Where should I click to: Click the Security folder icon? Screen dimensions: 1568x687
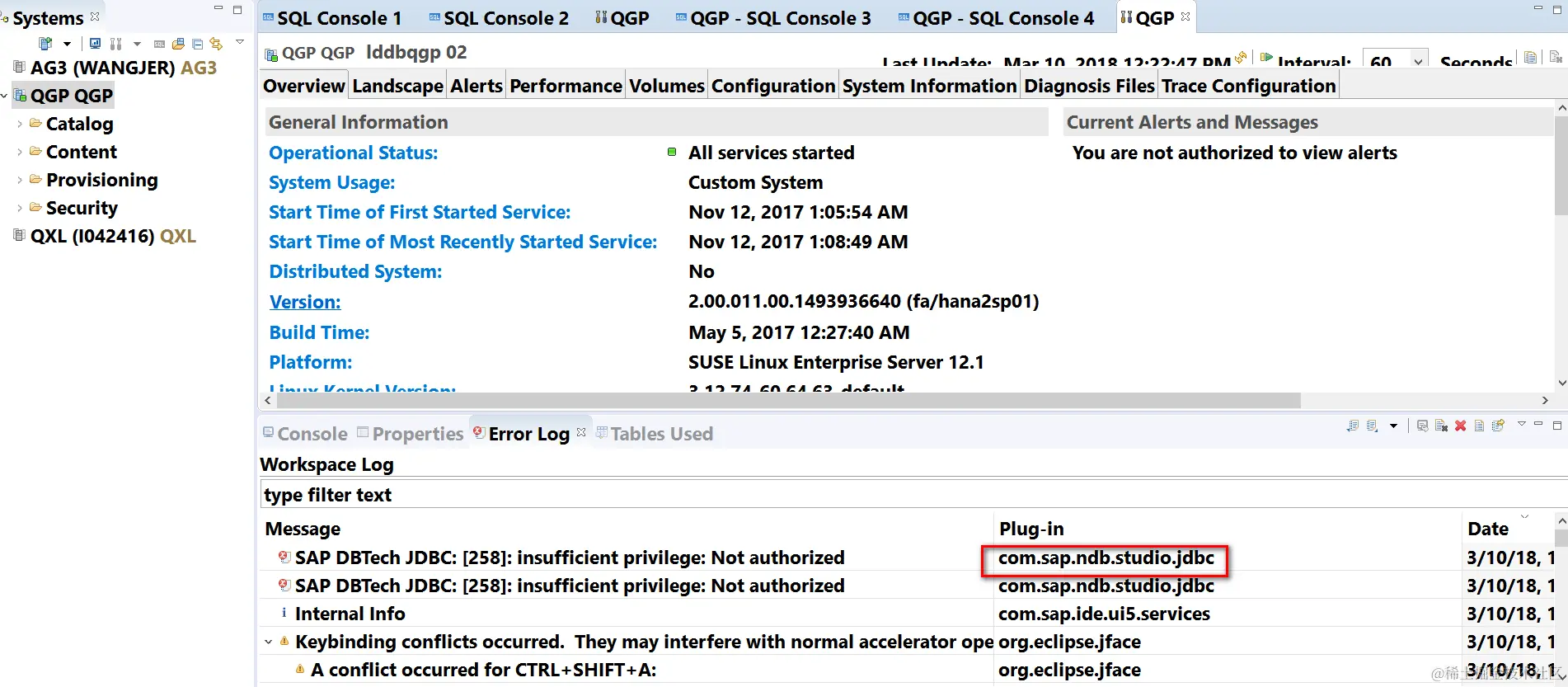(35, 207)
